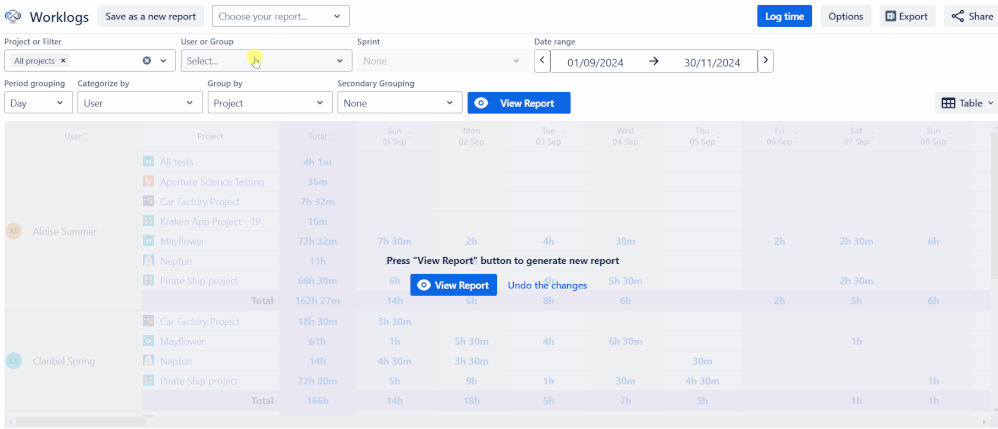The height and width of the screenshot is (429, 998).
Task: Open the User or Group selector
Action: [267, 61]
